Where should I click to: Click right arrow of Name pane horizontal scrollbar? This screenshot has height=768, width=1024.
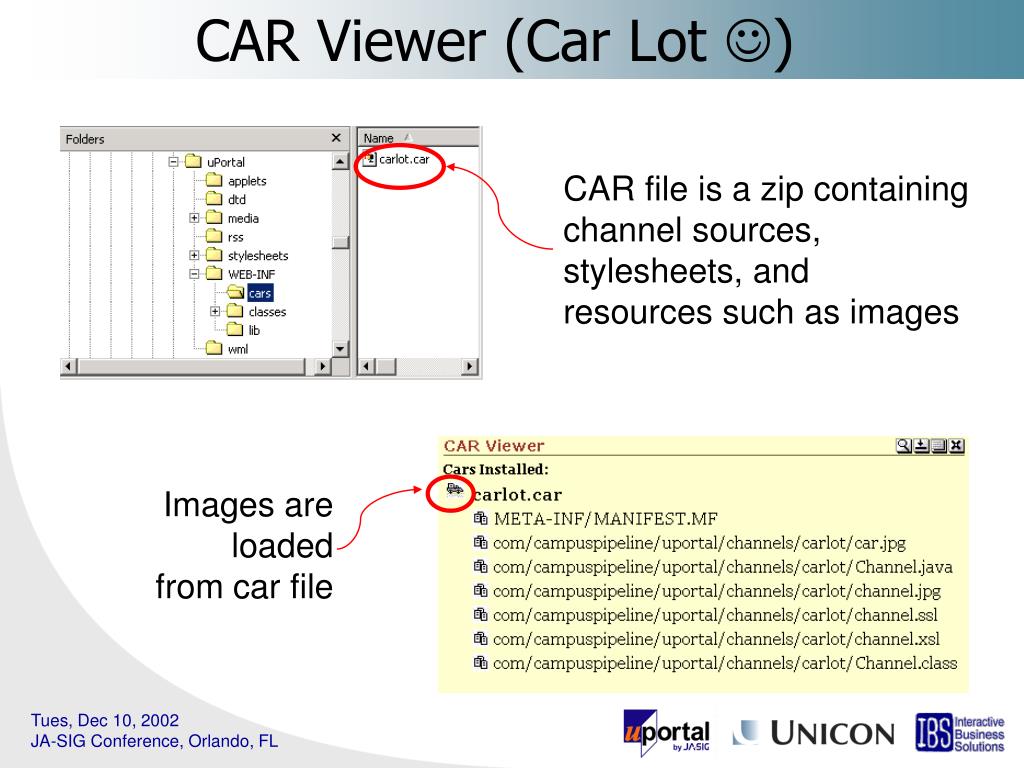coord(470,366)
